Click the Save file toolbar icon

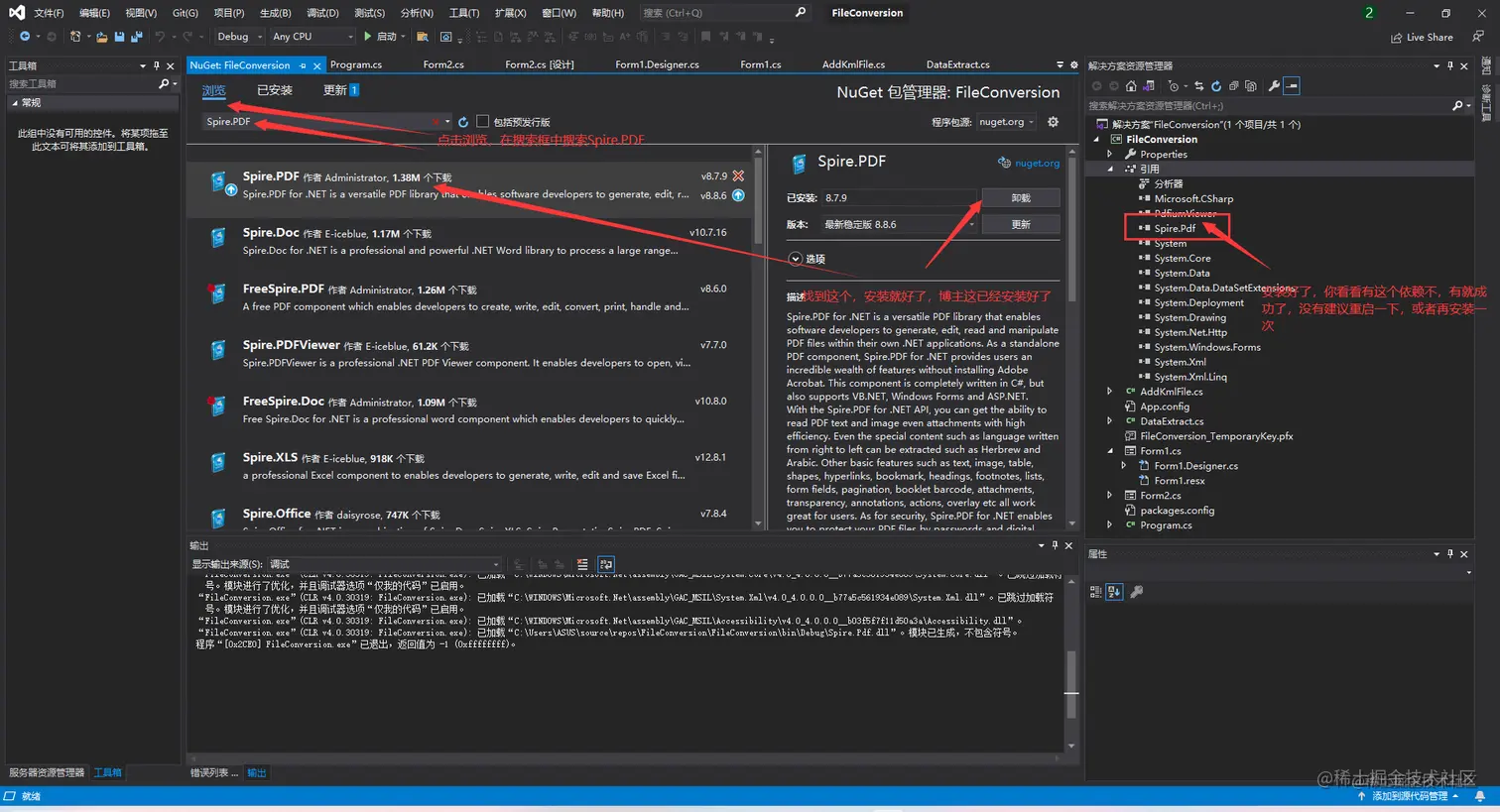pyautogui.click(x=119, y=37)
